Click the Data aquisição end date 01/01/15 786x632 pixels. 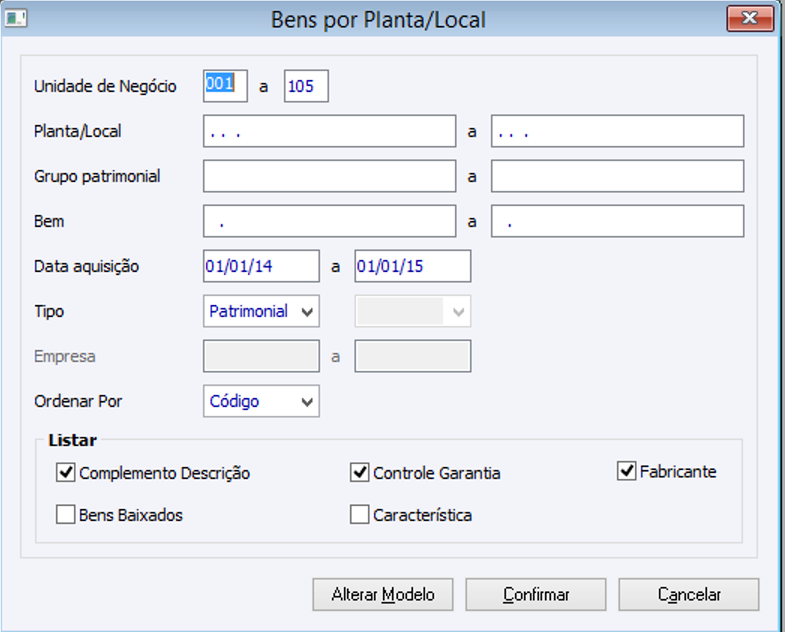(x=412, y=266)
